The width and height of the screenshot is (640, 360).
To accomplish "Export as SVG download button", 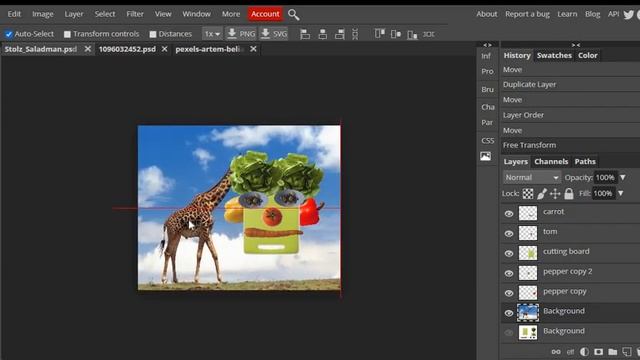I will pos(274,34).
